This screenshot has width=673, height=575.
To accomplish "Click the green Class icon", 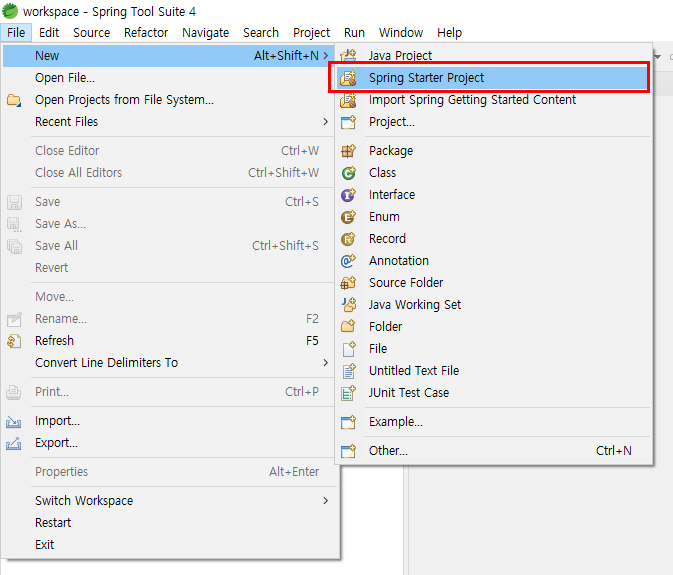I will [348, 173].
